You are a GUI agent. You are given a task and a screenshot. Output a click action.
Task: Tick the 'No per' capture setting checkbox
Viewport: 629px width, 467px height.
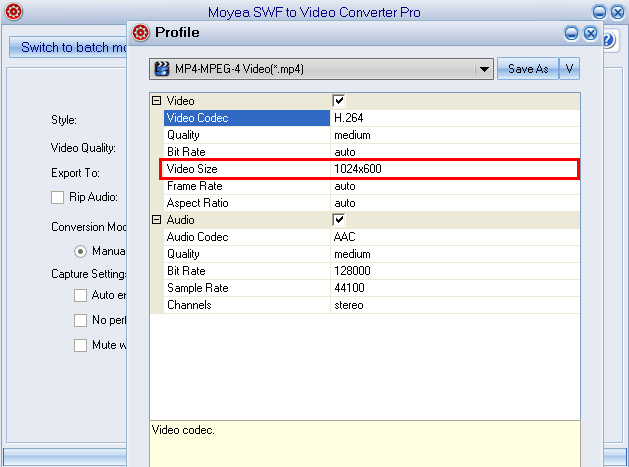(x=80, y=320)
